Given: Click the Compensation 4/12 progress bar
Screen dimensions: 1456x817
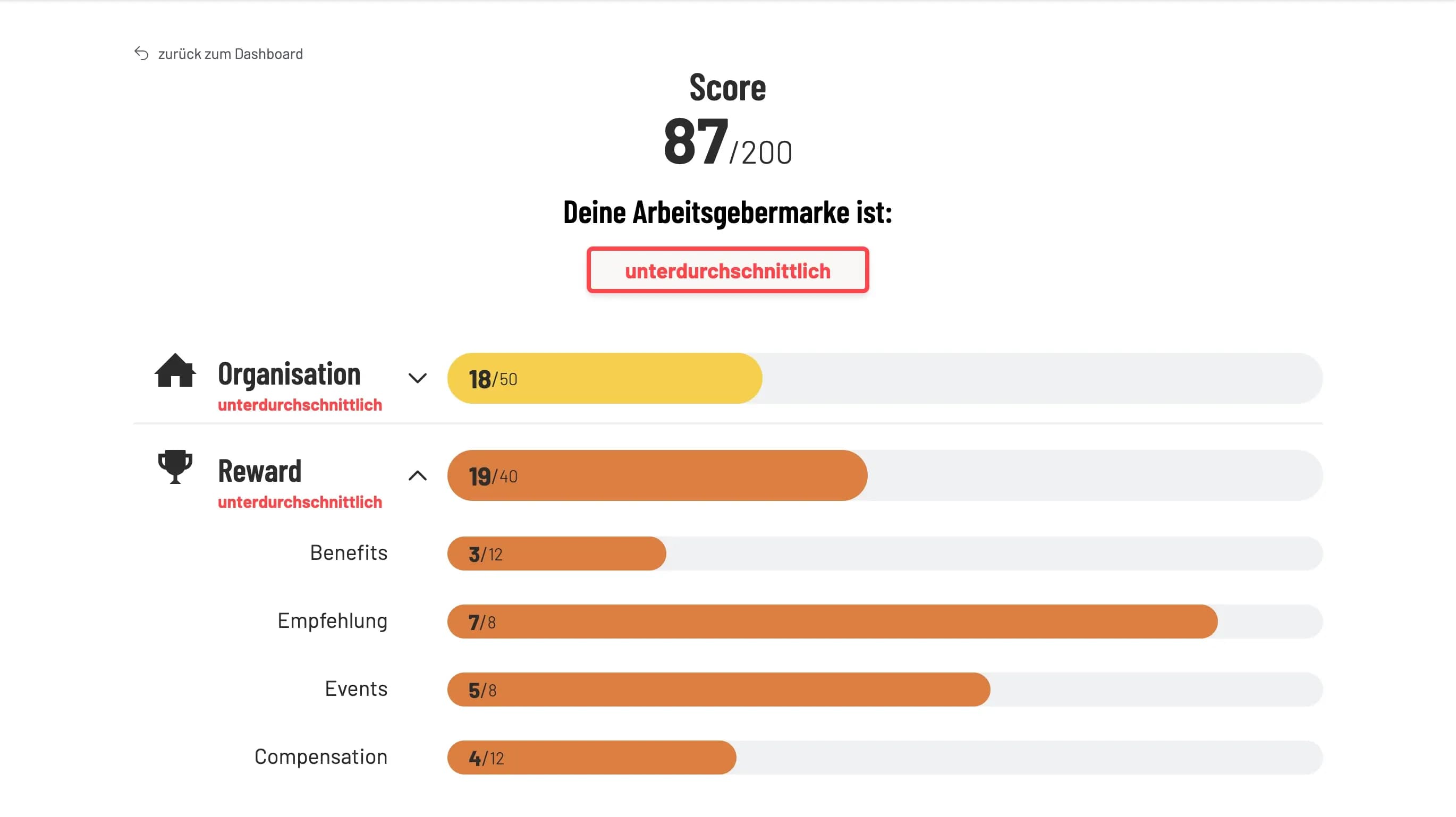Looking at the screenshot, I should pyautogui.click(x=885, y=758).
